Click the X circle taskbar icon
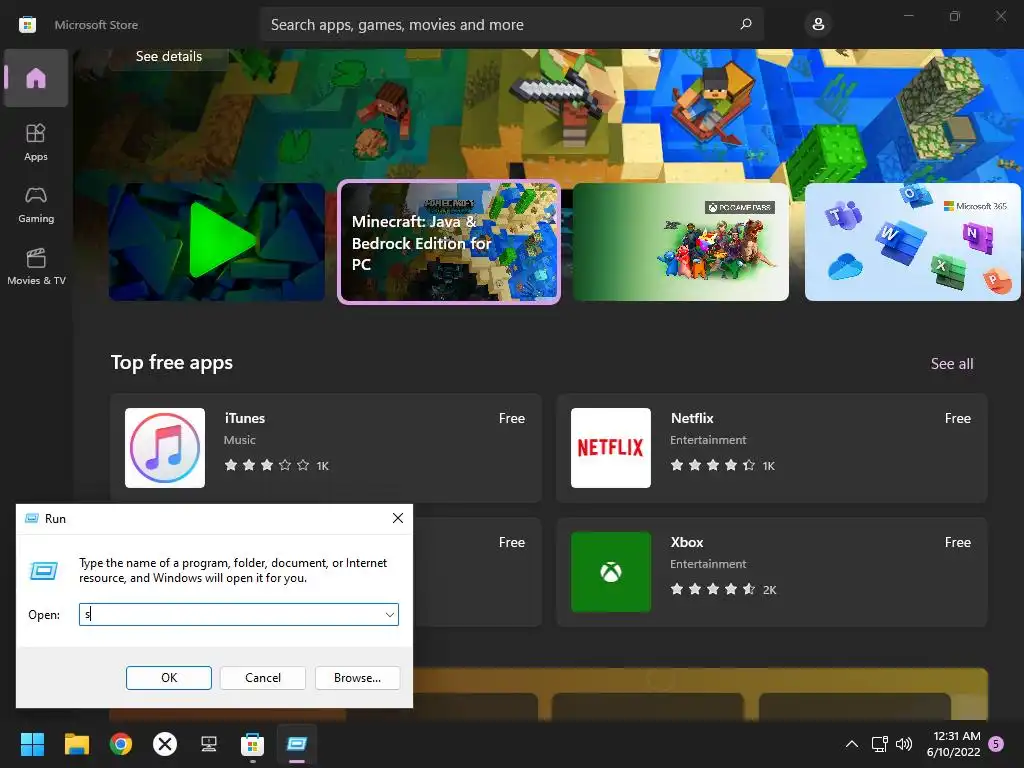The height and width of the screenshot is (768, 1024). (x=165, y=744)
